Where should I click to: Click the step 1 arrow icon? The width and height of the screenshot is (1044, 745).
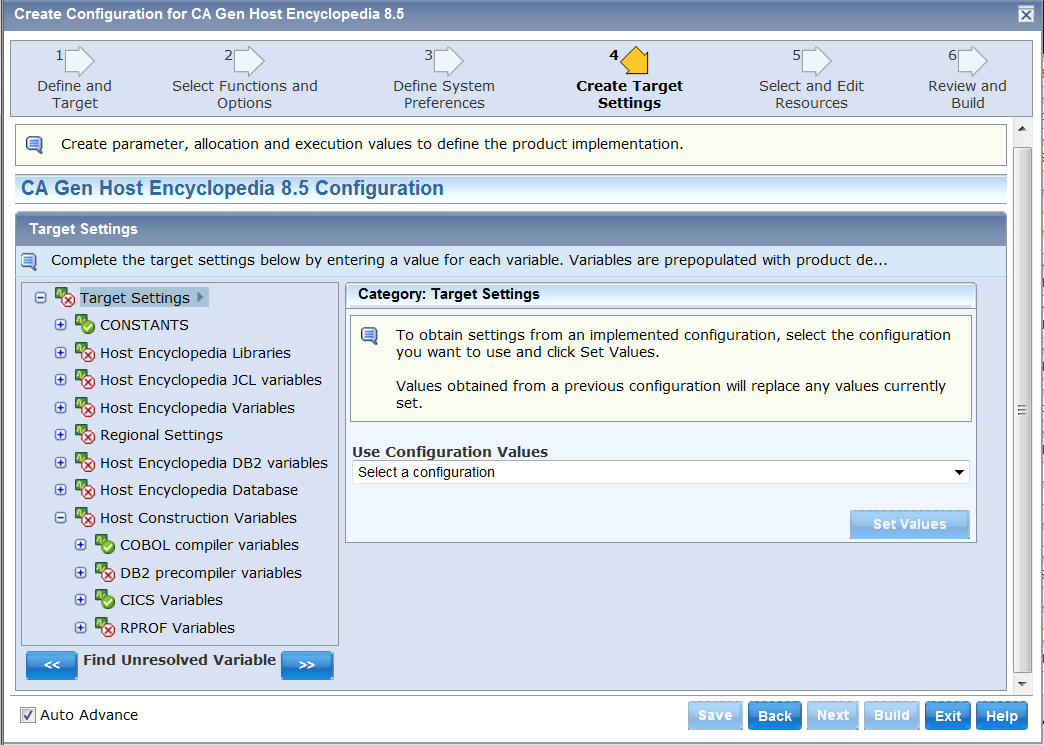pos(81,61)
